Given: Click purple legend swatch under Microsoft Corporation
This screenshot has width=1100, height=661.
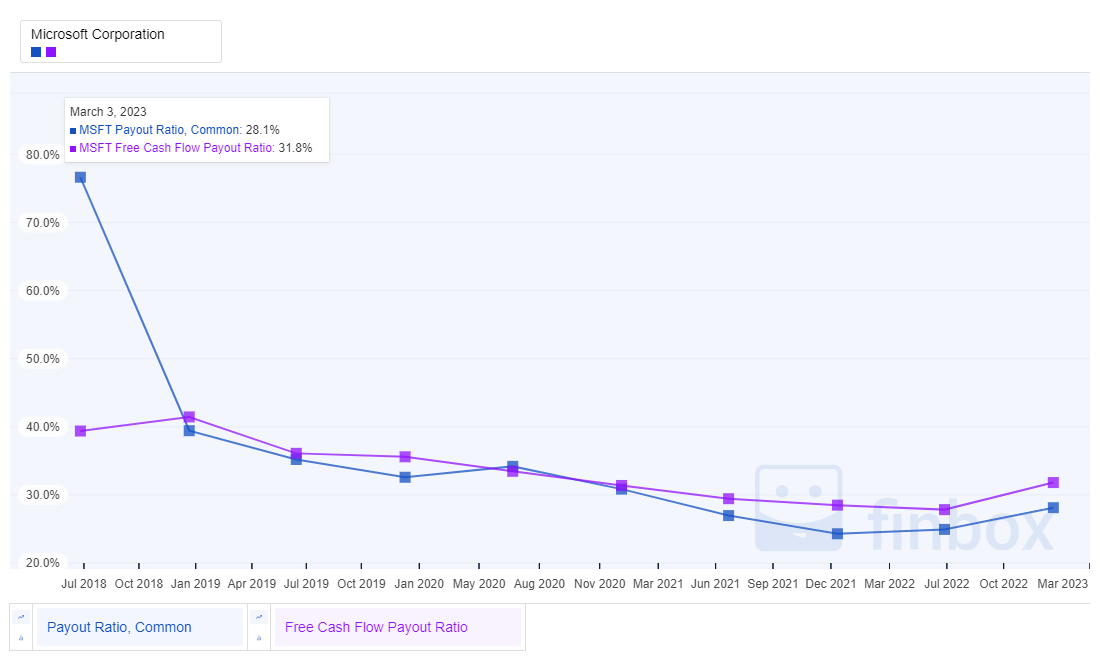Looking at the screenshot, I should coord(51,52).
